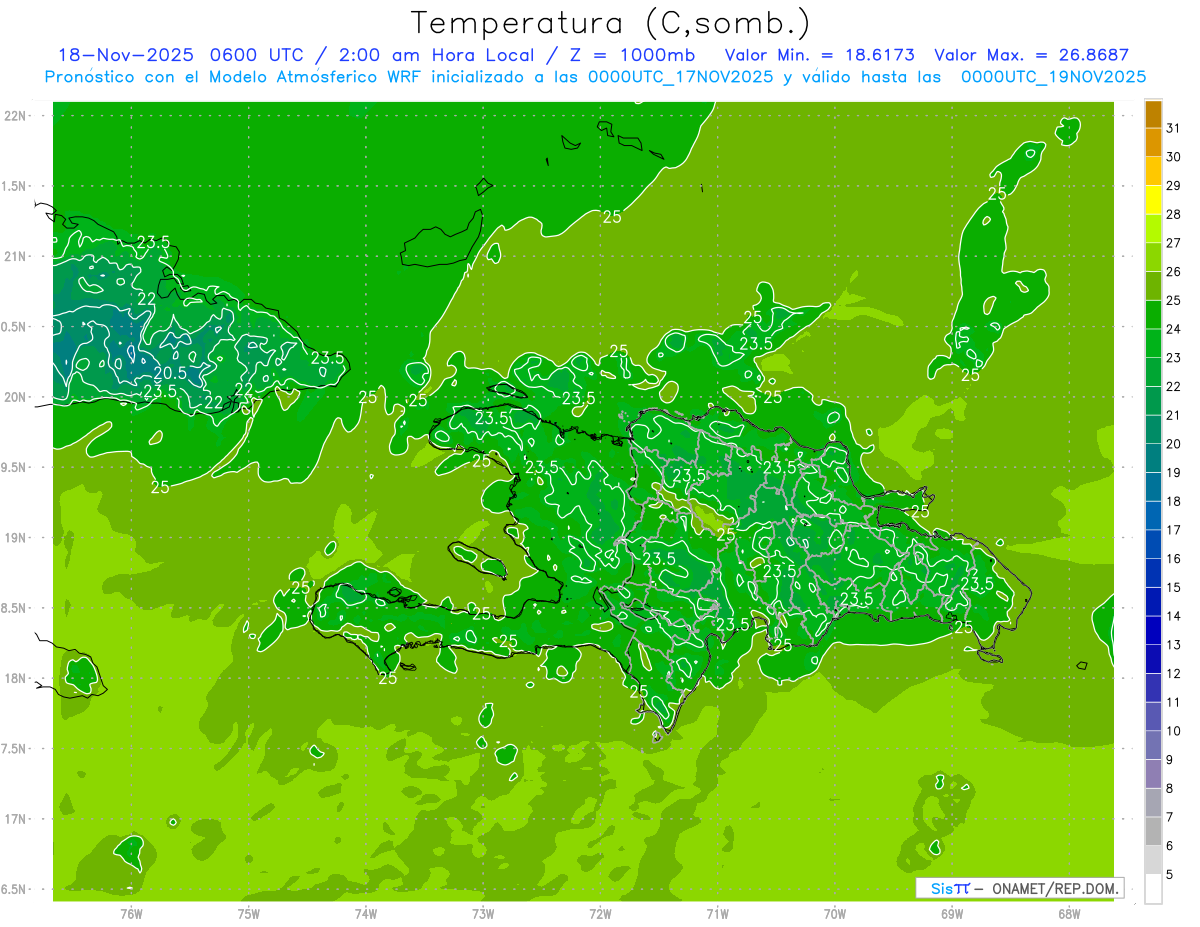
Task: Click the "69W" longitude axis label
Action: click(952, 913)
